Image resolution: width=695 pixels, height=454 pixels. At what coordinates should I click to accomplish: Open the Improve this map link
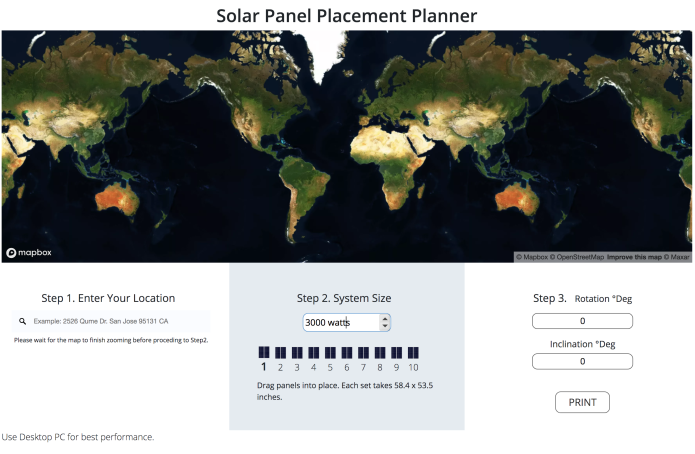634,257
